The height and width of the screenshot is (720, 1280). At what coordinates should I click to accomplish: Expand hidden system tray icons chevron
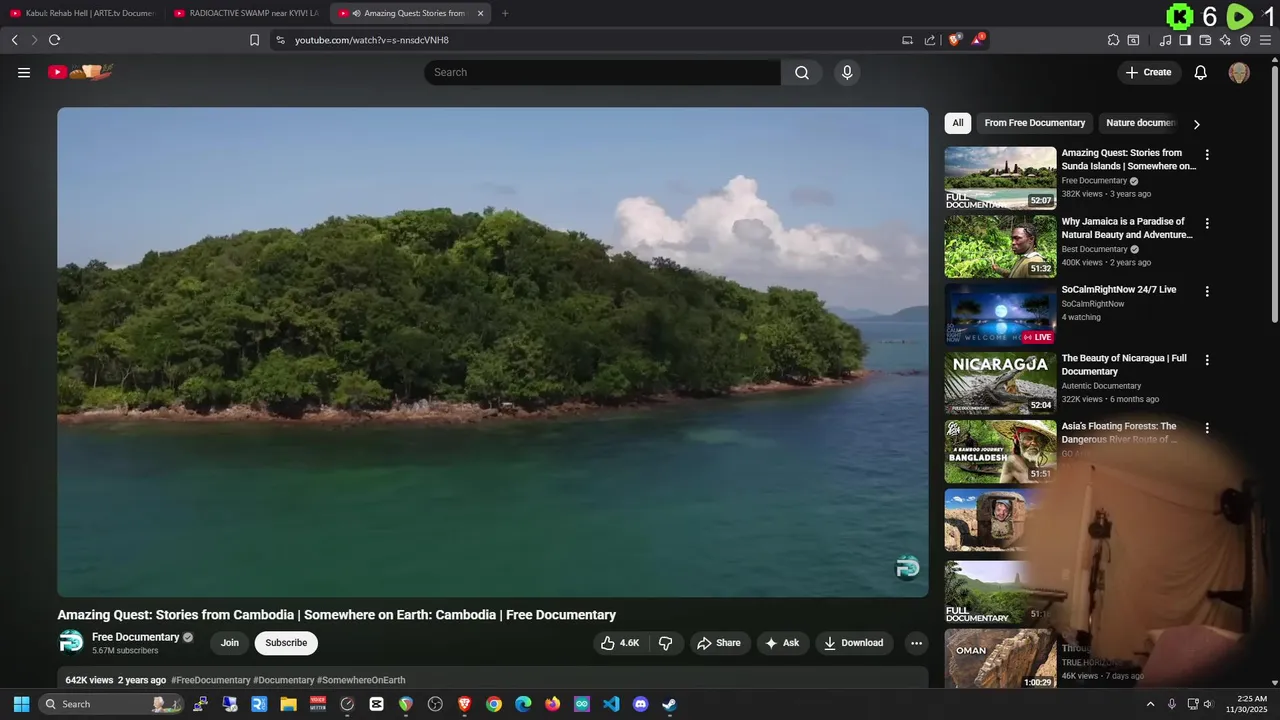(x=1150, y=704)
